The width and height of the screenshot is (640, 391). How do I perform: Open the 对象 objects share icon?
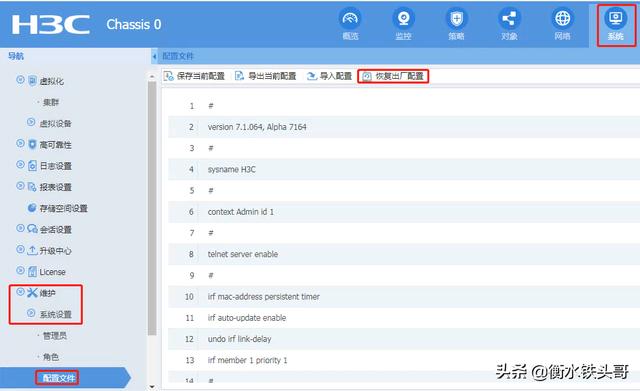pyautogui.click(x=509, y=18)
